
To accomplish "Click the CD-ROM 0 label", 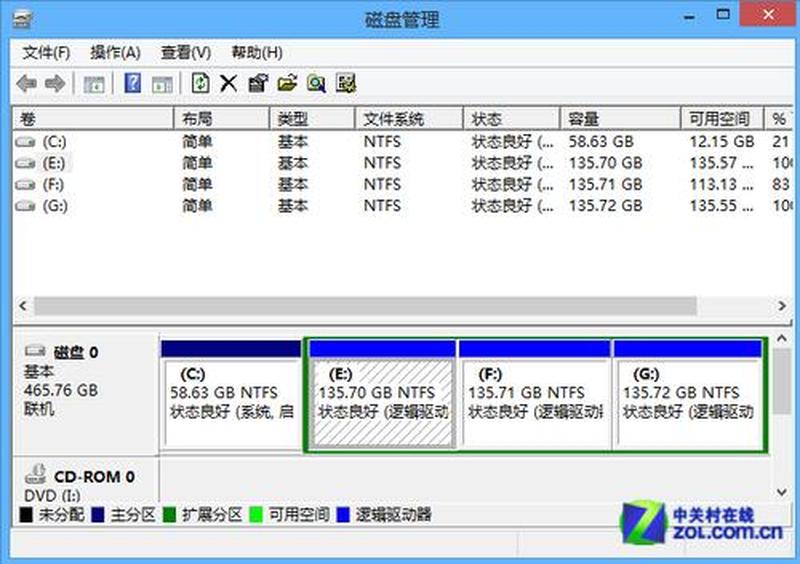I will tap(94, 477).
